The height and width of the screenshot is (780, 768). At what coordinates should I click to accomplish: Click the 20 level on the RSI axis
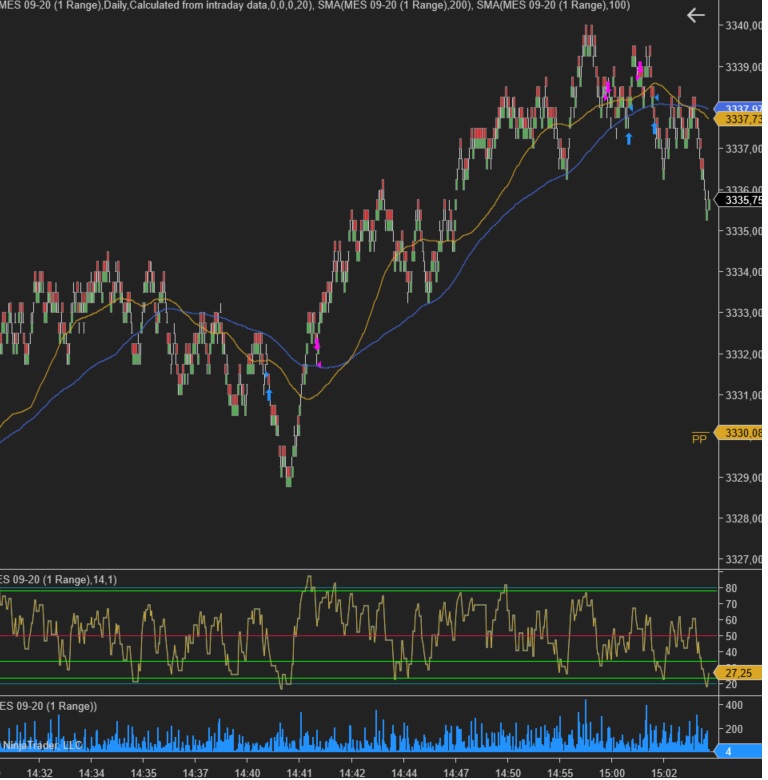[x=731, y=684]
